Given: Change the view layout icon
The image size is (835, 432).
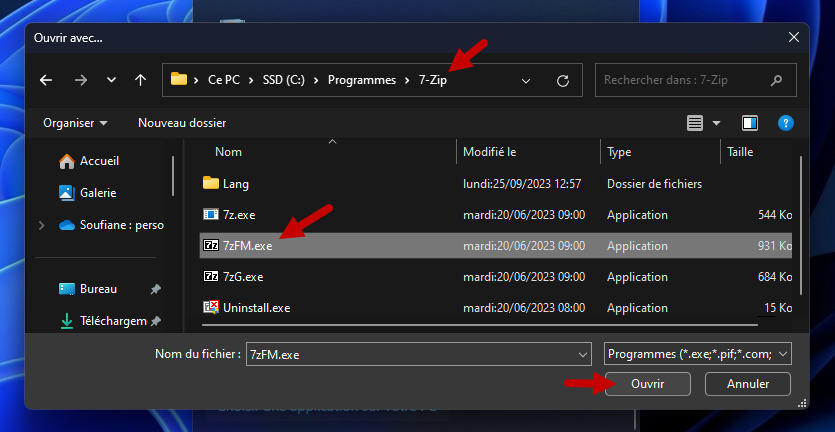Looking at the screenshot, I should (x=695, y=123).
